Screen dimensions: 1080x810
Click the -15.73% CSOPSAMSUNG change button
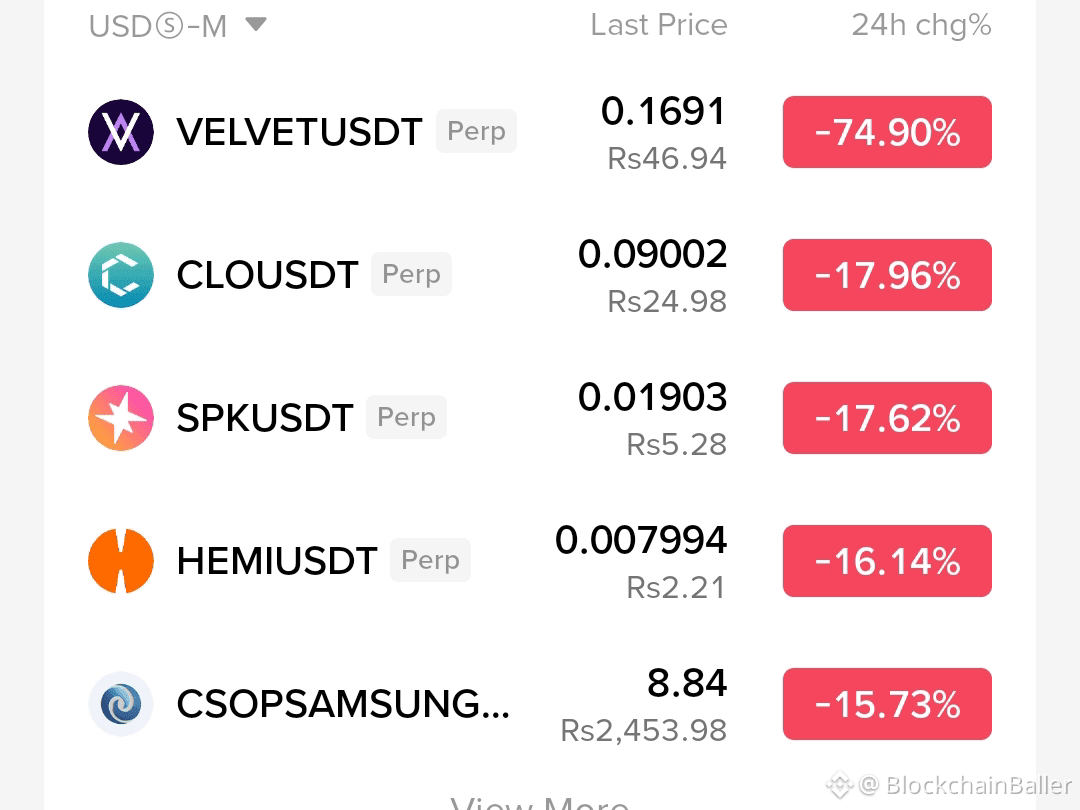[887, 704]
